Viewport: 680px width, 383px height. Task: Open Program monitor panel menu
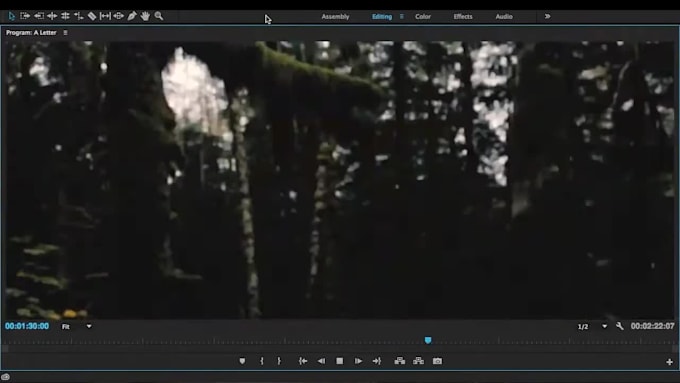[x=65, y=33]
